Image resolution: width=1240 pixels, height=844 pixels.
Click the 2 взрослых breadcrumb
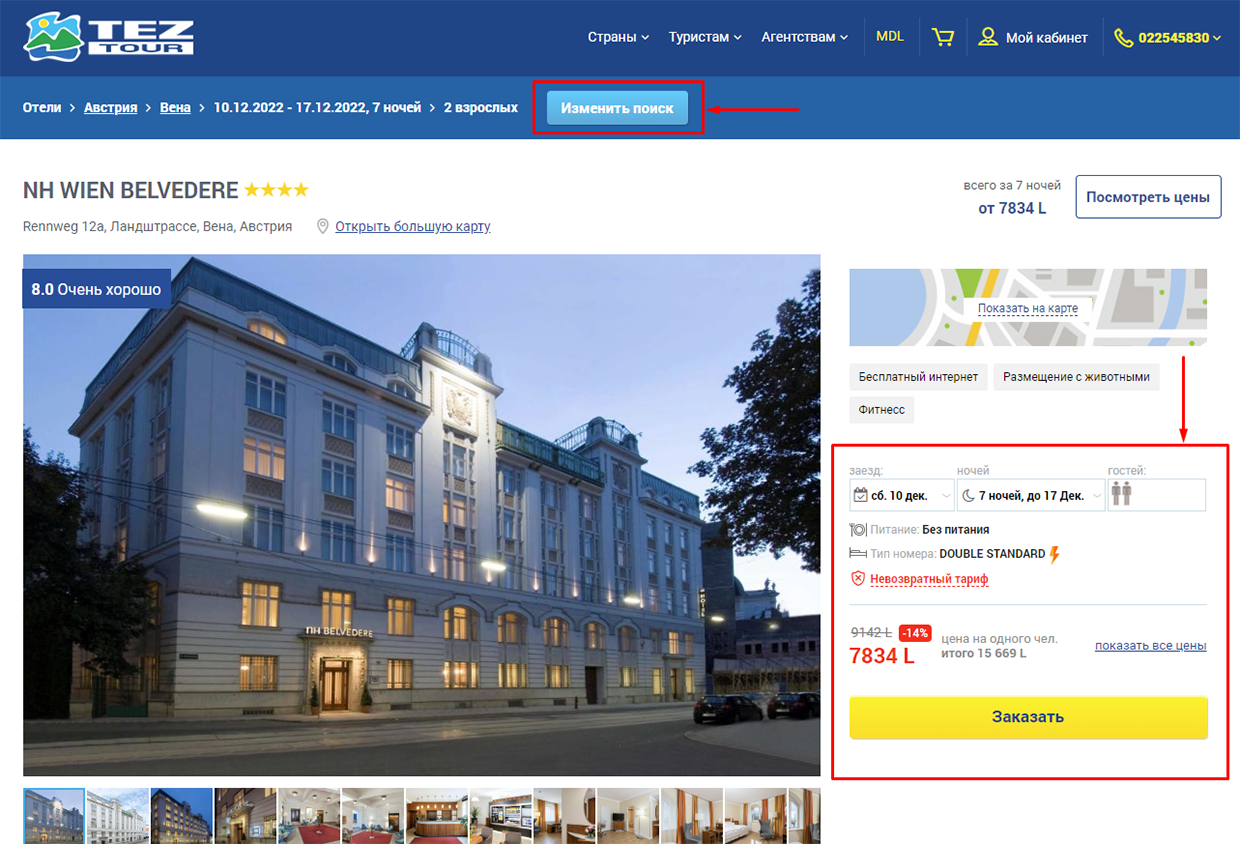point(481,107)
